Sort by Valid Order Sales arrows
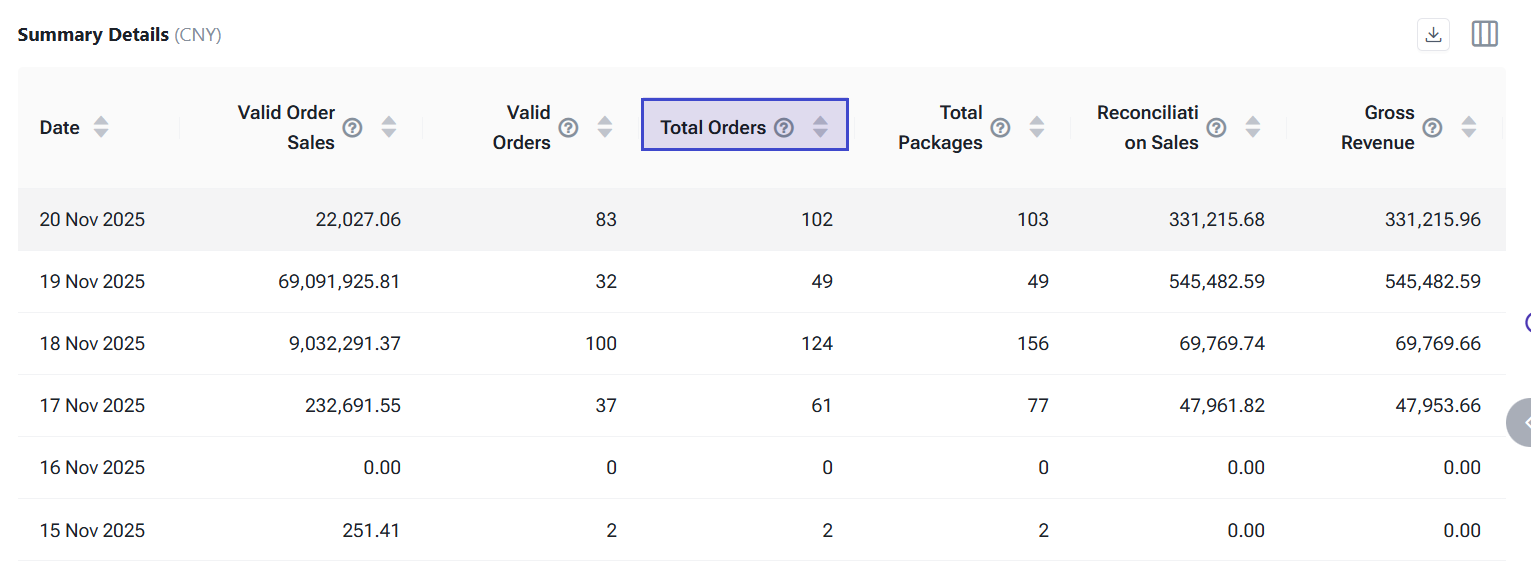Viewport: 1531px width, 565px height. point(389,127)
